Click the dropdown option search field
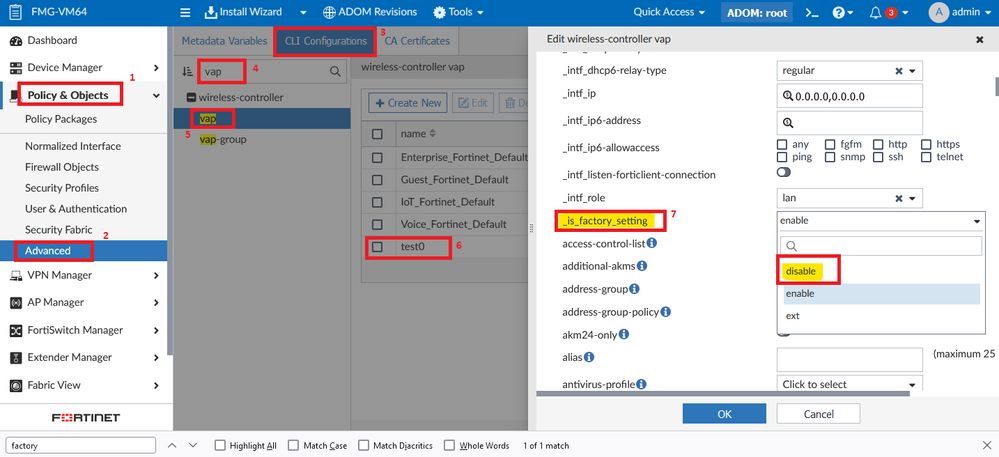This screenshot has width=999, height=457. tap(882, 246)
